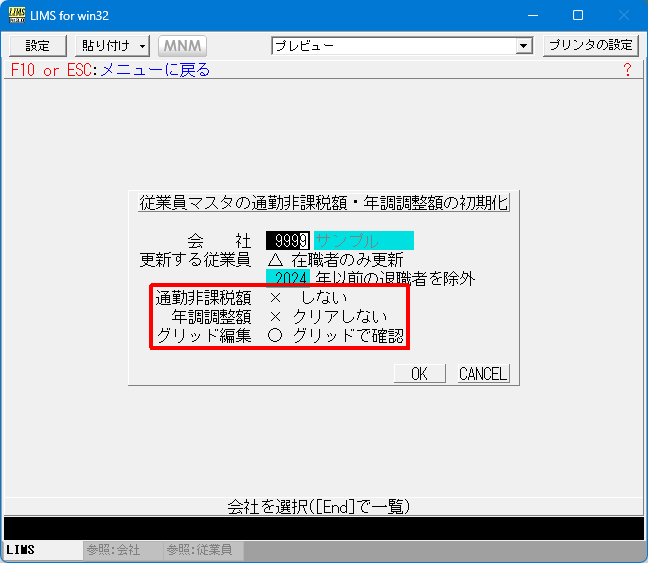This screenshot has width=648, height=563.
Task: Switch to the 参照:従業員 tab
Action: (x=199, y=551)
